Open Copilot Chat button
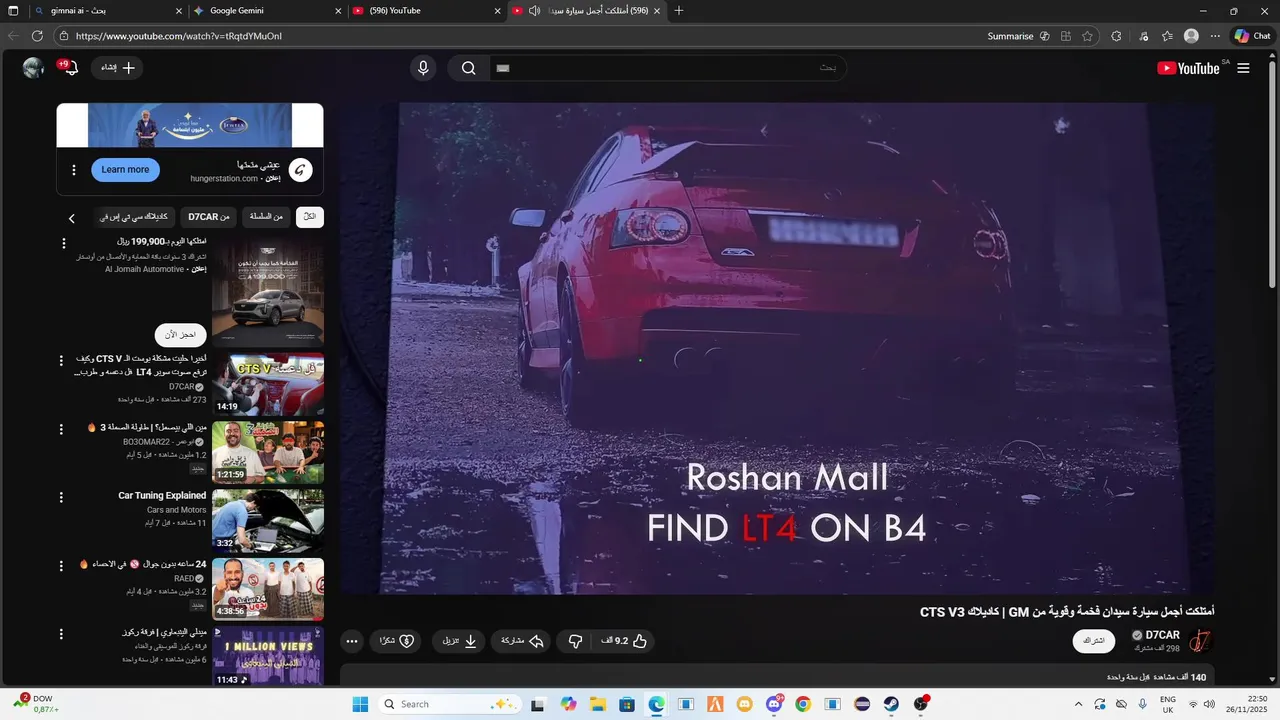This screenshot has height=720, width=1280. coord(1252,36)
